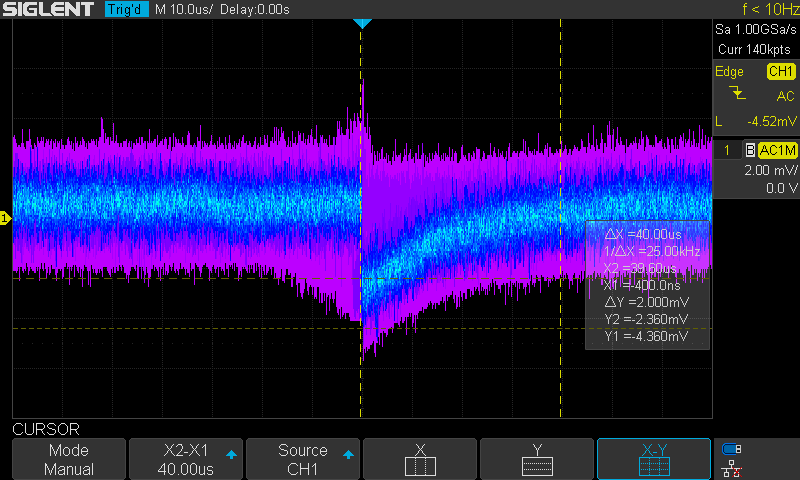Click the ΔX =40.00us cursor readout
The image size is (800, 480).
[643, 234]
